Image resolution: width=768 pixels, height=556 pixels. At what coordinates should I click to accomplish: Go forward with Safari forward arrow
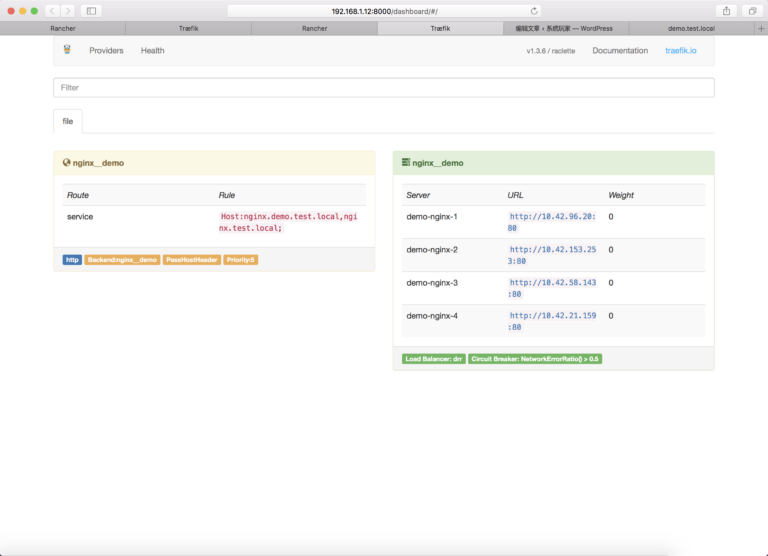tap(68, 11)
